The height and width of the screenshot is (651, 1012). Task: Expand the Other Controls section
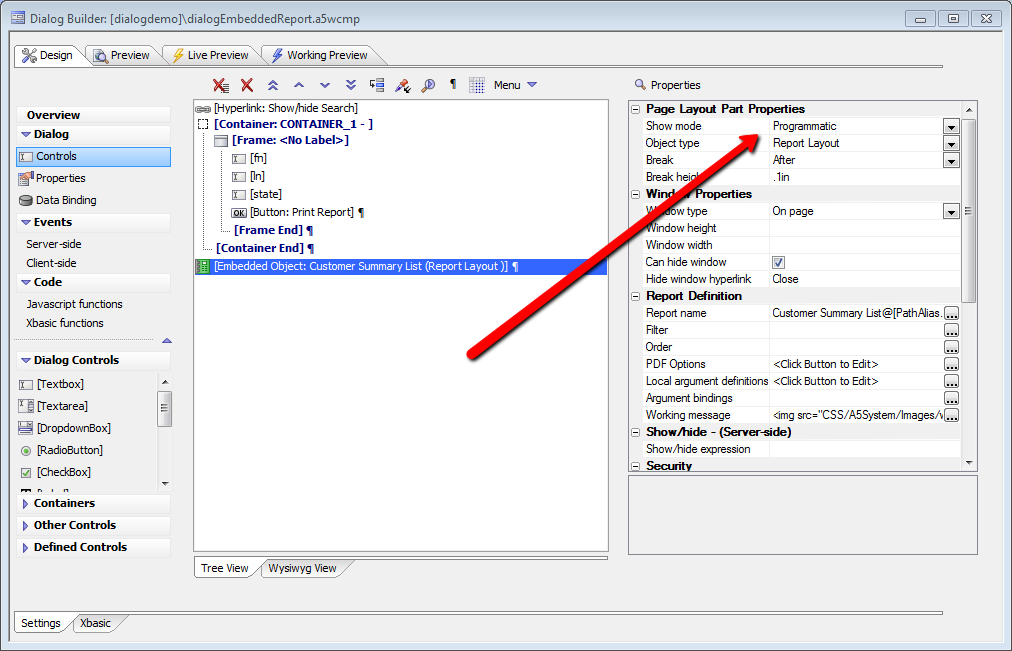tap(25, 525)
